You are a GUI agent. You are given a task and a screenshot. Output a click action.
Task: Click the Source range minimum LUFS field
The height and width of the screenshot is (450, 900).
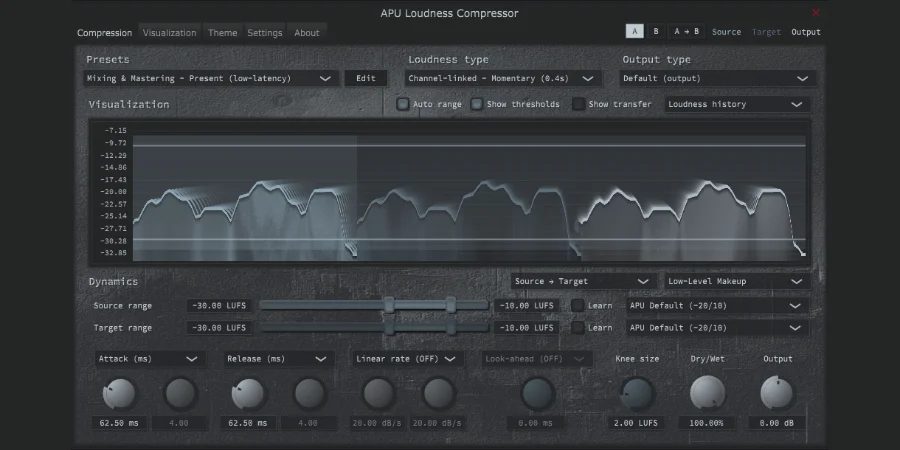219,305
